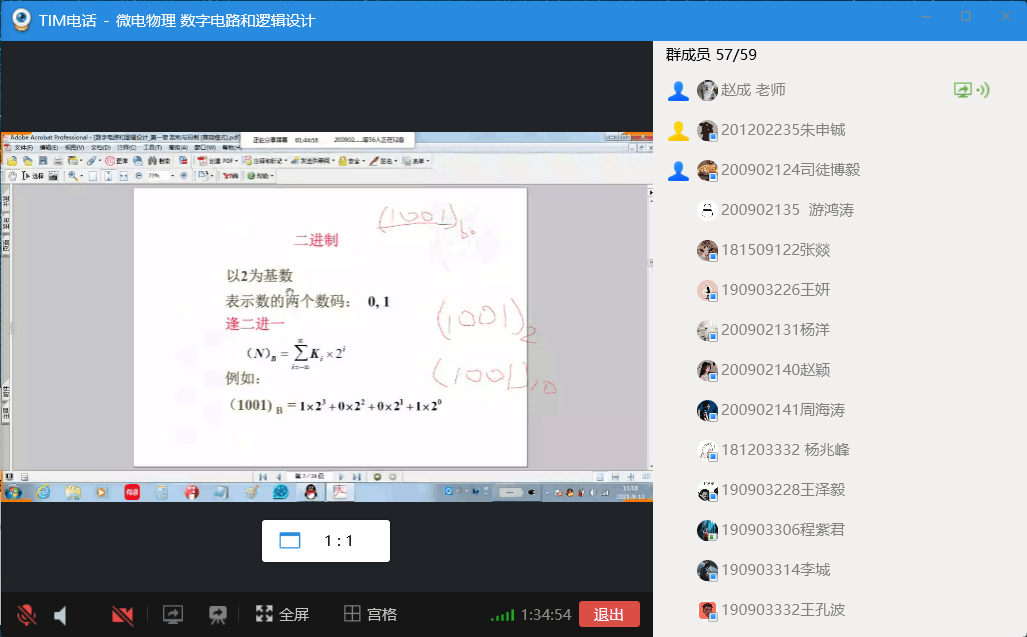Enter full screen with 全屏 button
The image size is (1027, 637).
[x=282, y=614]
